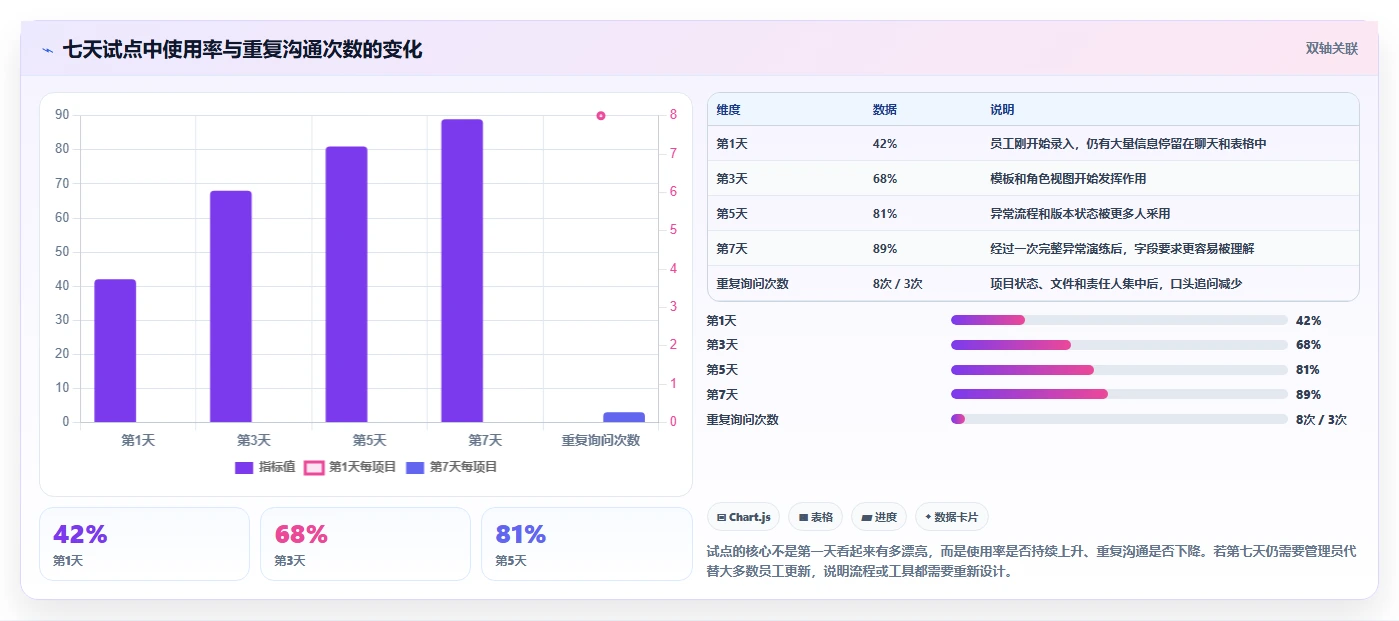Click the 第7天 bar in chart
The image size is (1399, 621).
pyautogui.click(x=462, y=270)
